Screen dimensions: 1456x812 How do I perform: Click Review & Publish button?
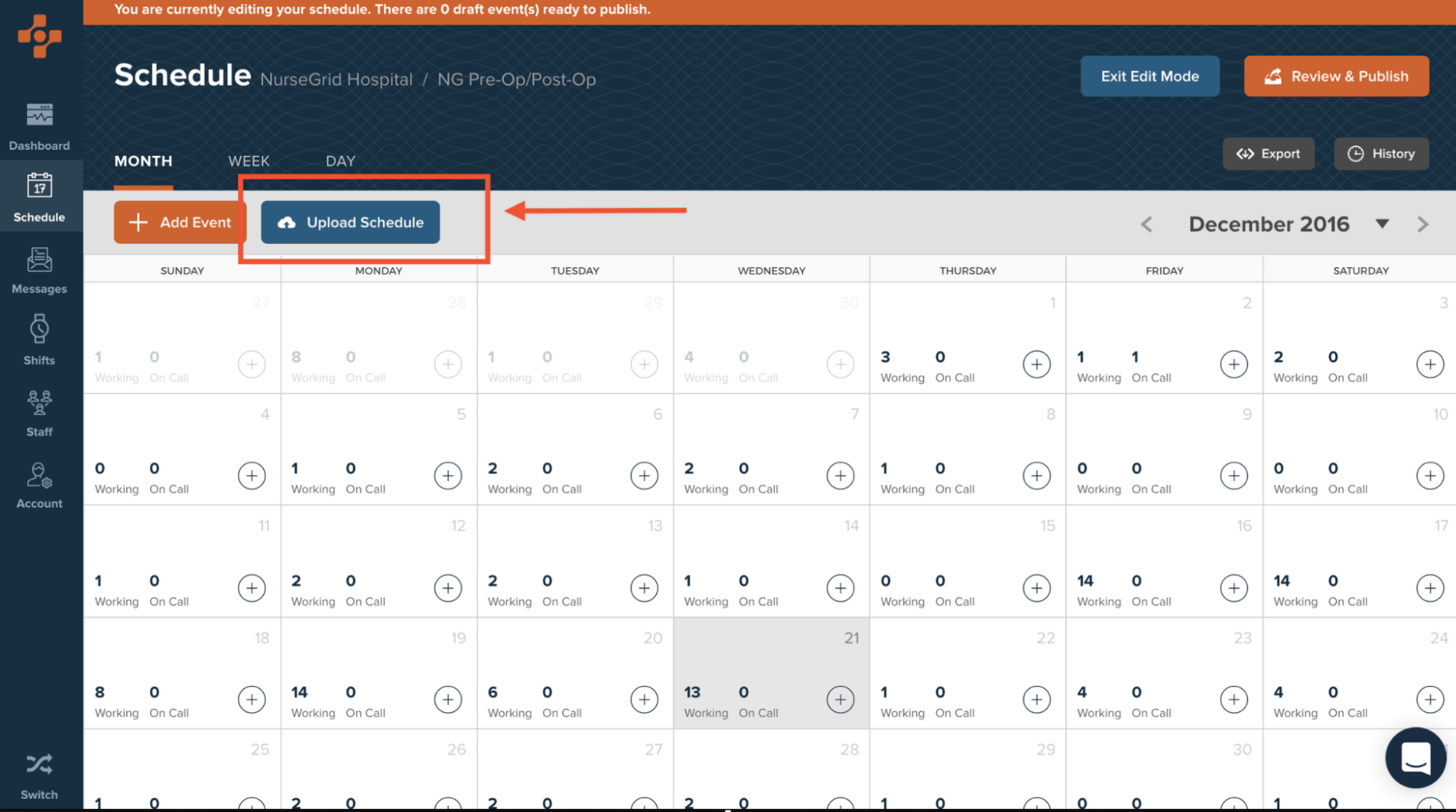pos(1336,76)
